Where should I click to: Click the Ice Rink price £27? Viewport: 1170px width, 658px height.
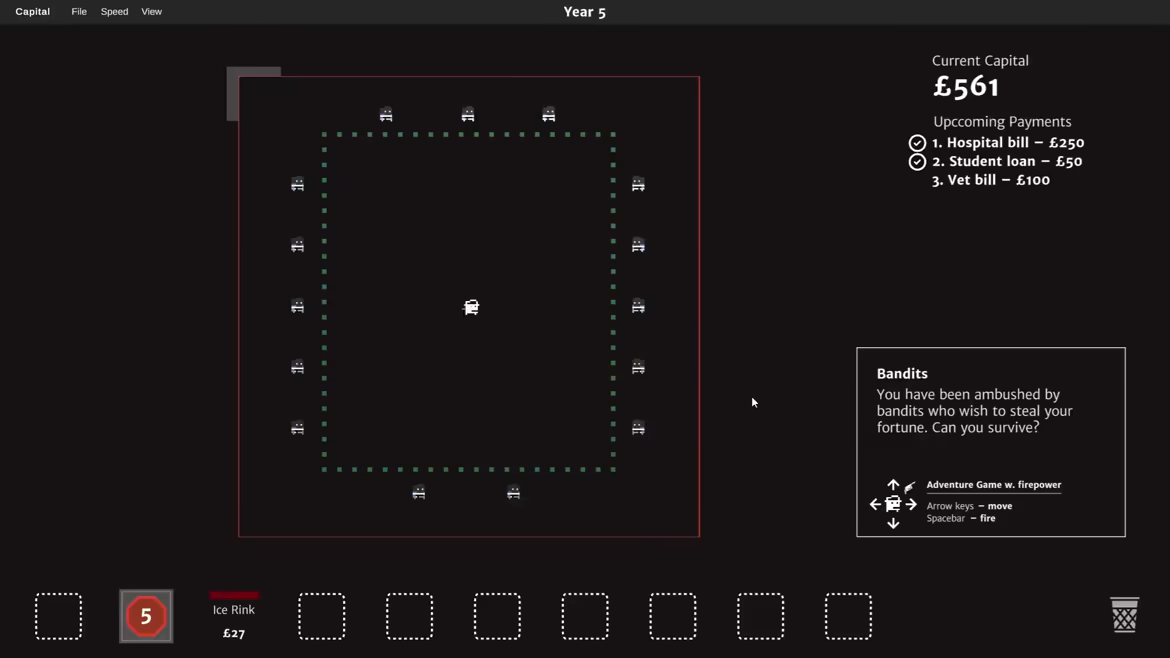tap(234, 633)
